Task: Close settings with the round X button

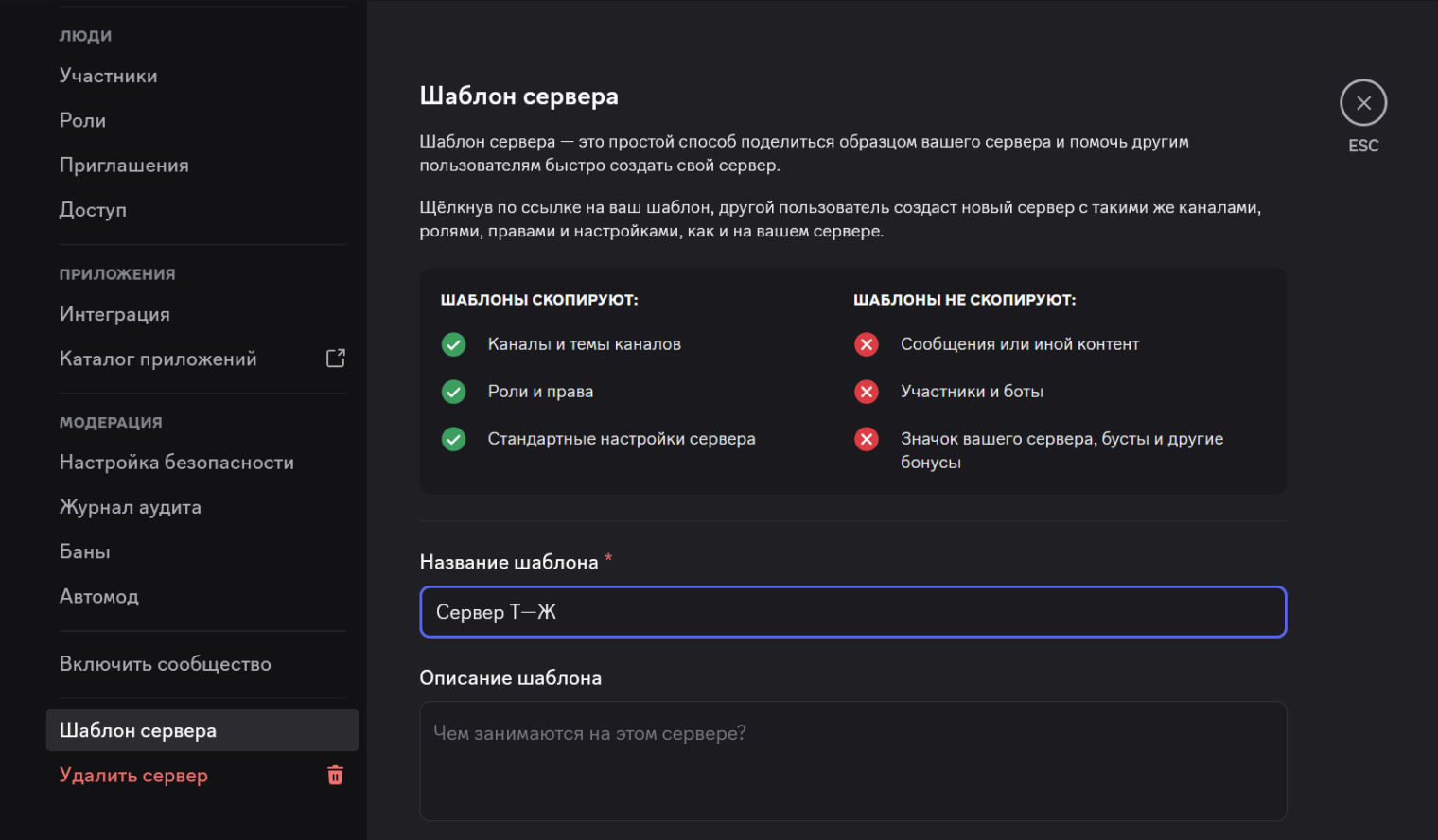Action: 1362,103
